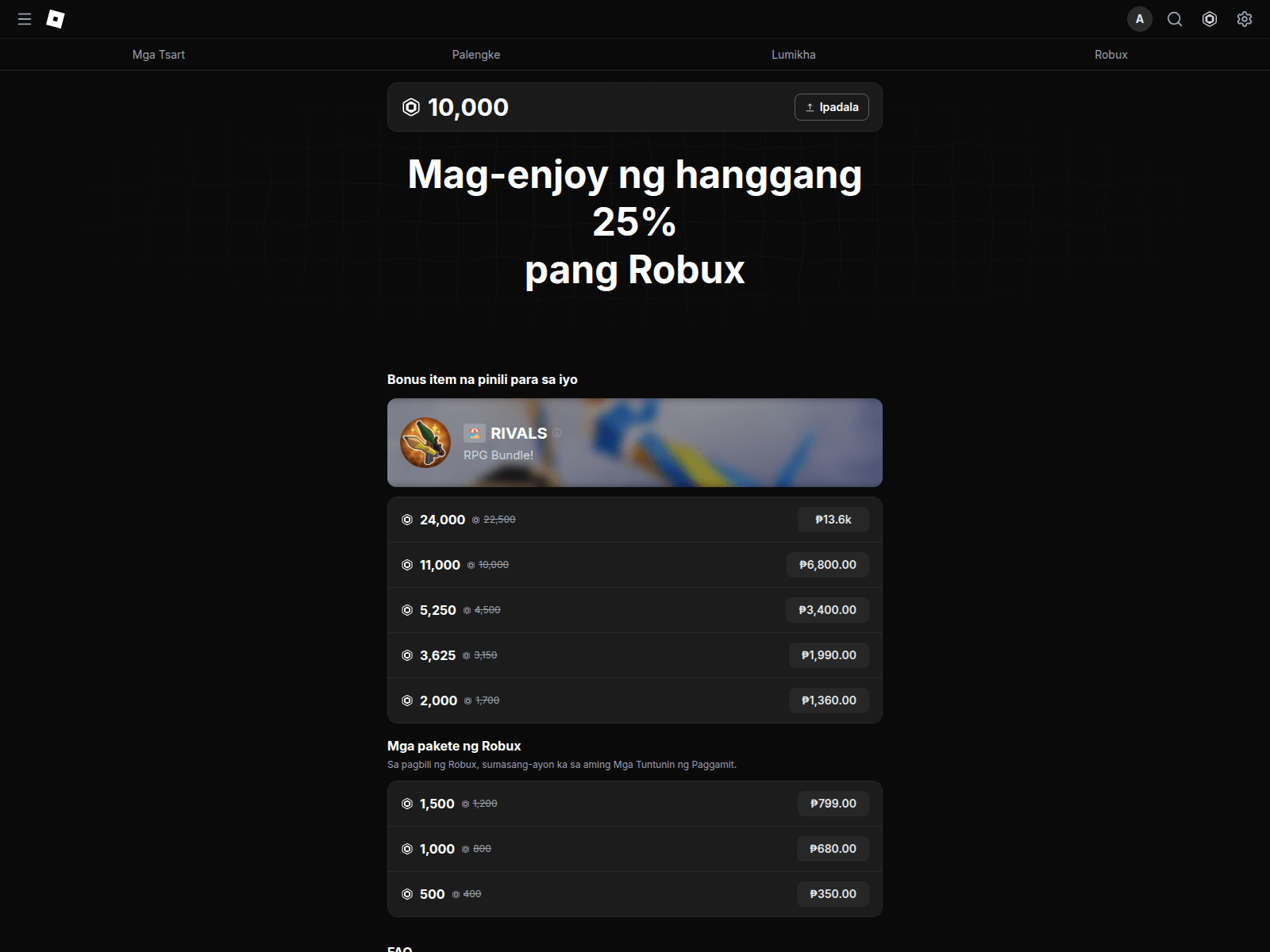The width and height of the screenshot is (1270, 952).
Task: Click Robux icon in 1,000 row
Action: [x=407, y=849]
